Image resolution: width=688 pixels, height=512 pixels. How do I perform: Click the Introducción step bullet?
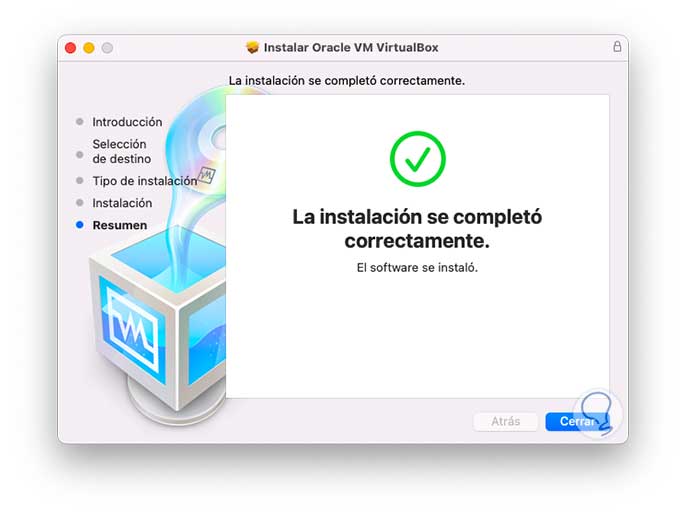tap(80, 122)
